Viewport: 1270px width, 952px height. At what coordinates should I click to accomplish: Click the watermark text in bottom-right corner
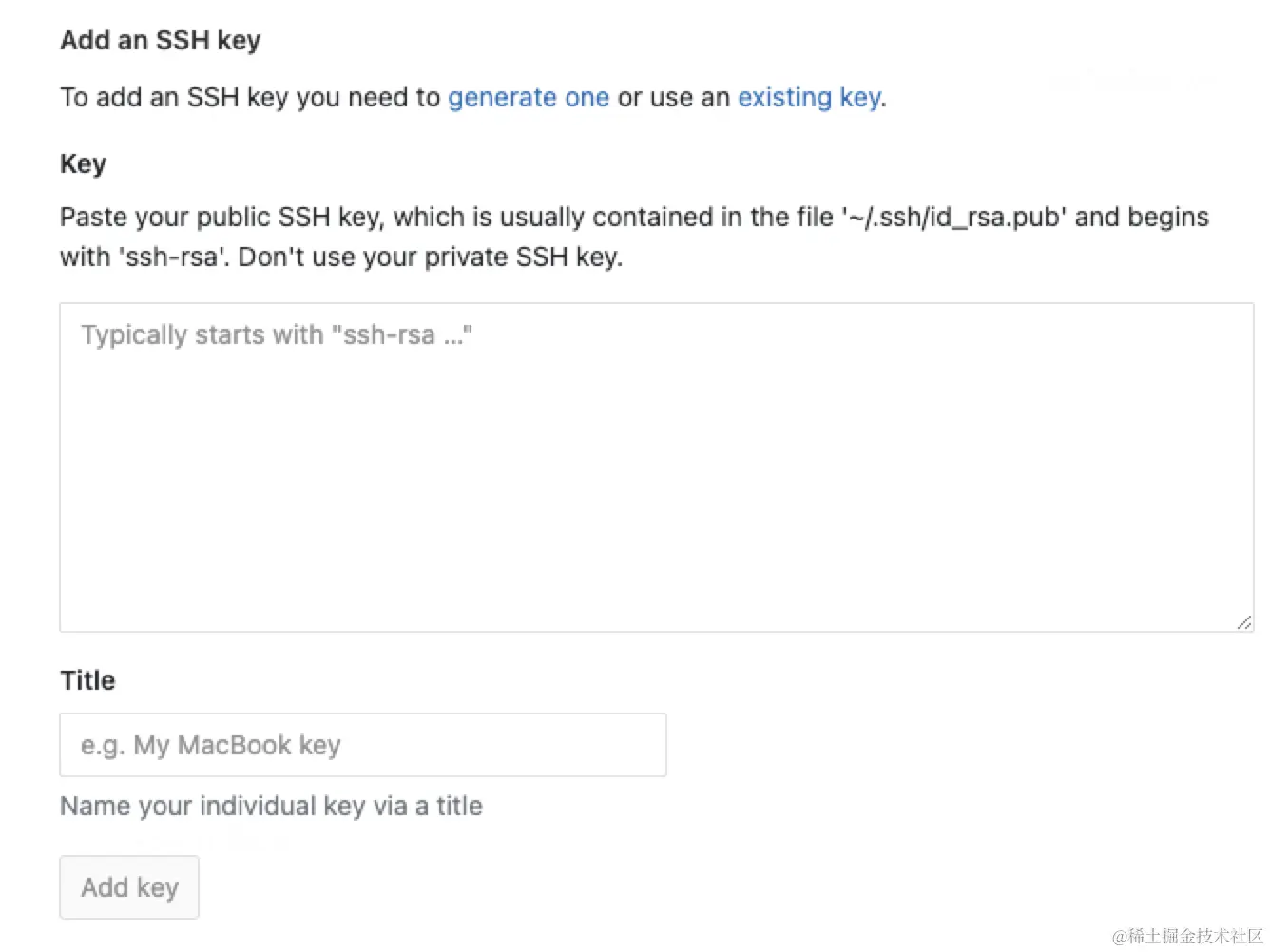1186,936
